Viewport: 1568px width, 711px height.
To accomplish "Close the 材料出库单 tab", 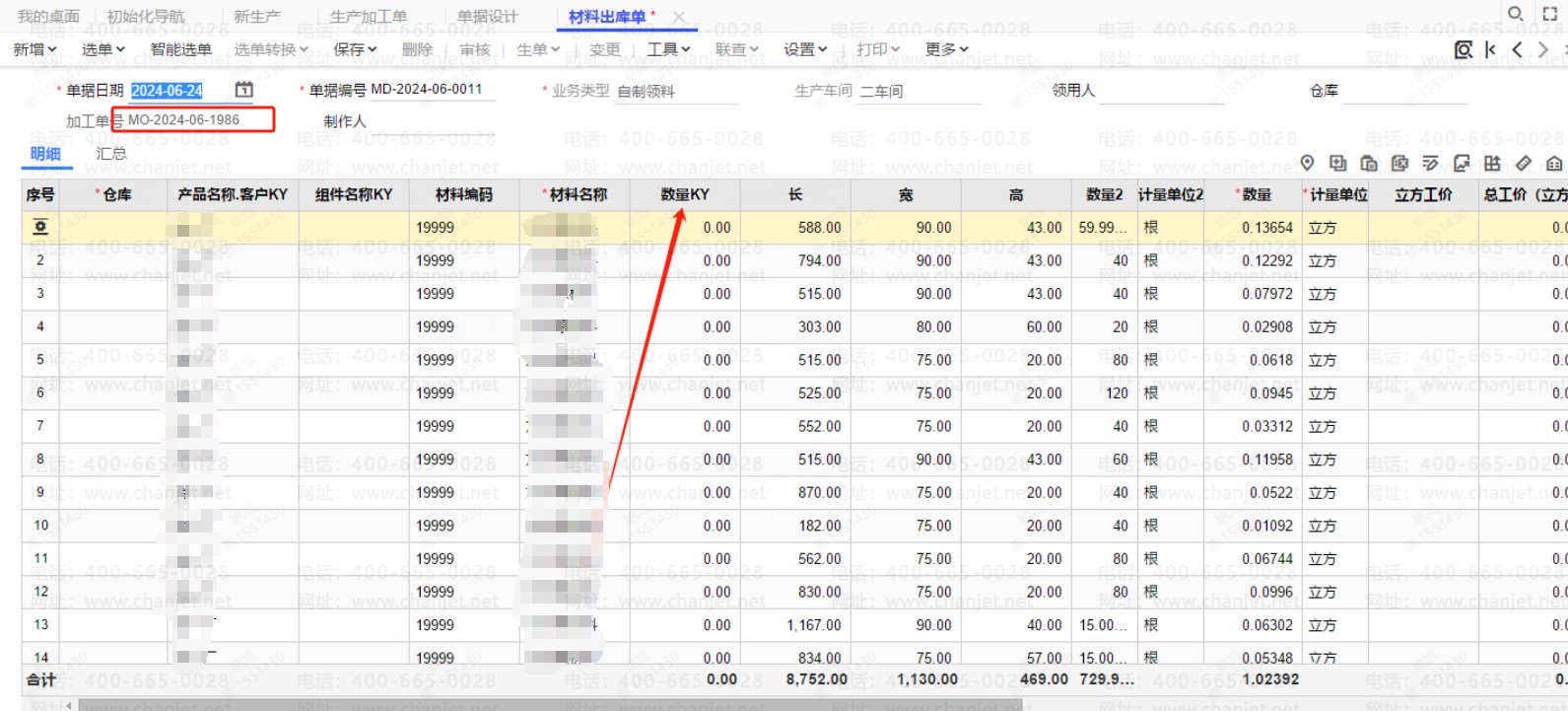I will 679,17.
